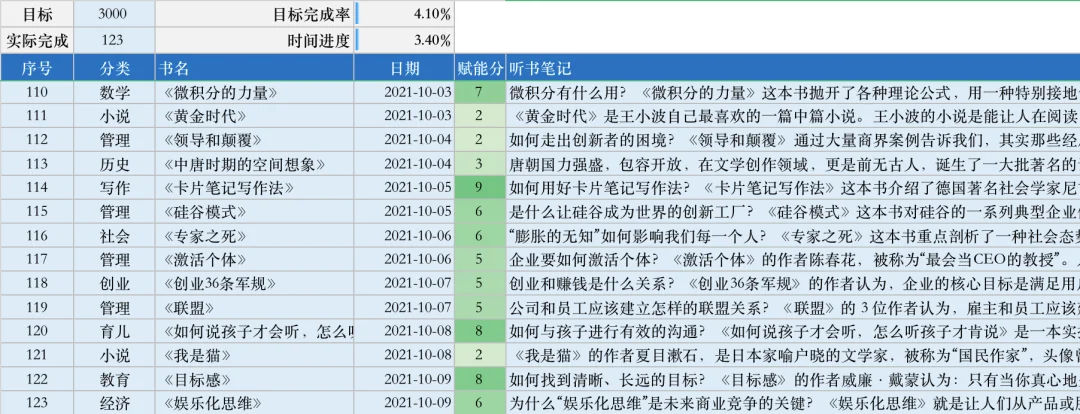Open note starting 唐朝国力强盛
Viewport: 1080px width, 414px height.
click(793, 165)
